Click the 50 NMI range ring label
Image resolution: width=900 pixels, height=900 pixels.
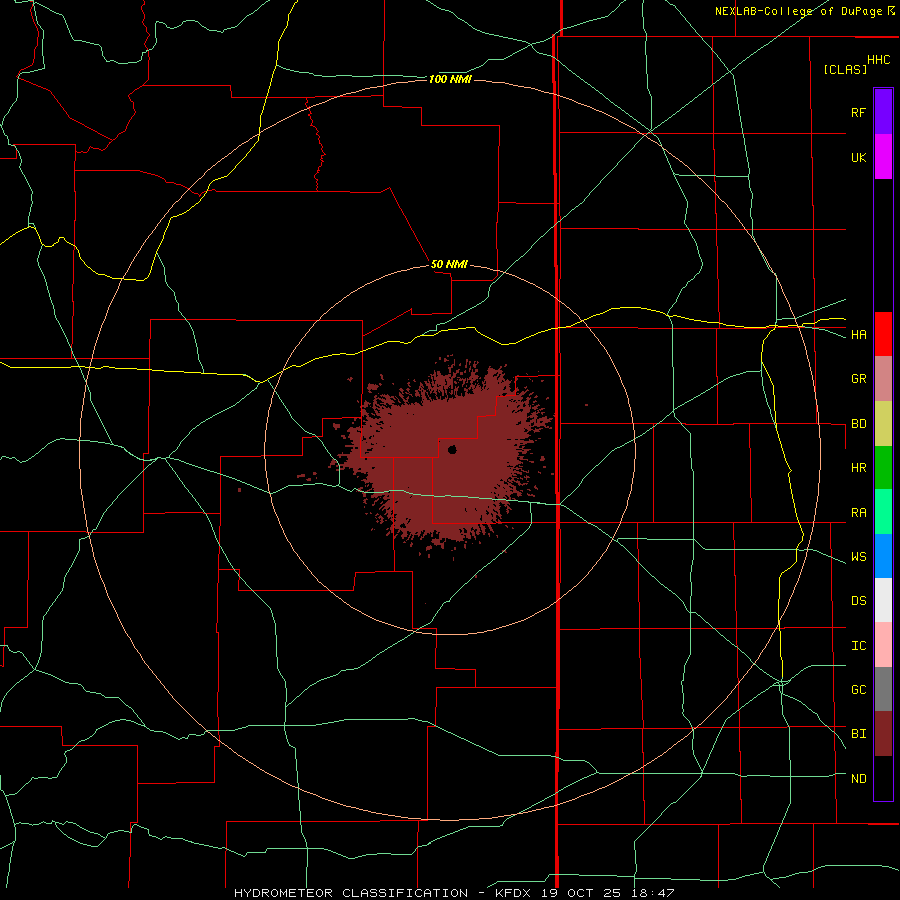pos(449,265)
